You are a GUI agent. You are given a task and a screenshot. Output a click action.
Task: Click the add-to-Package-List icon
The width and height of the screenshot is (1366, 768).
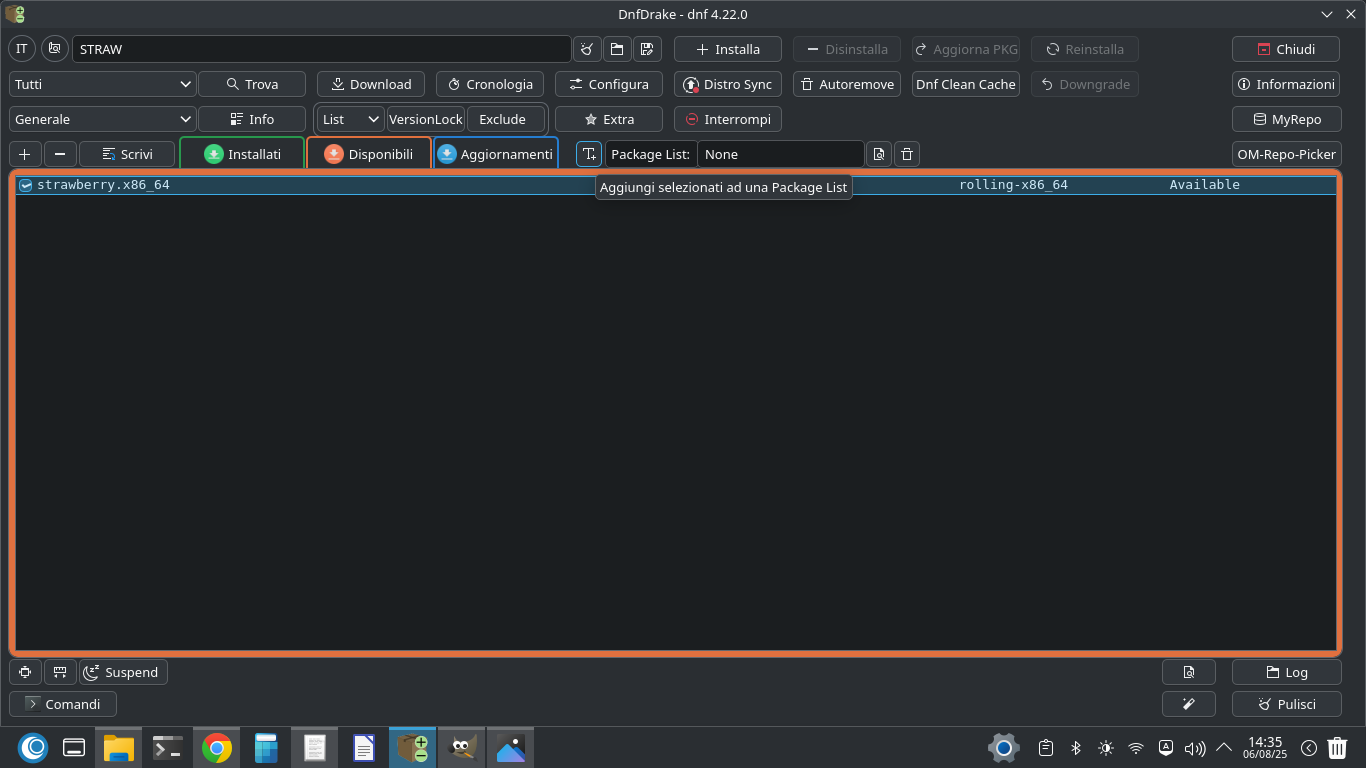click(589, 154)
